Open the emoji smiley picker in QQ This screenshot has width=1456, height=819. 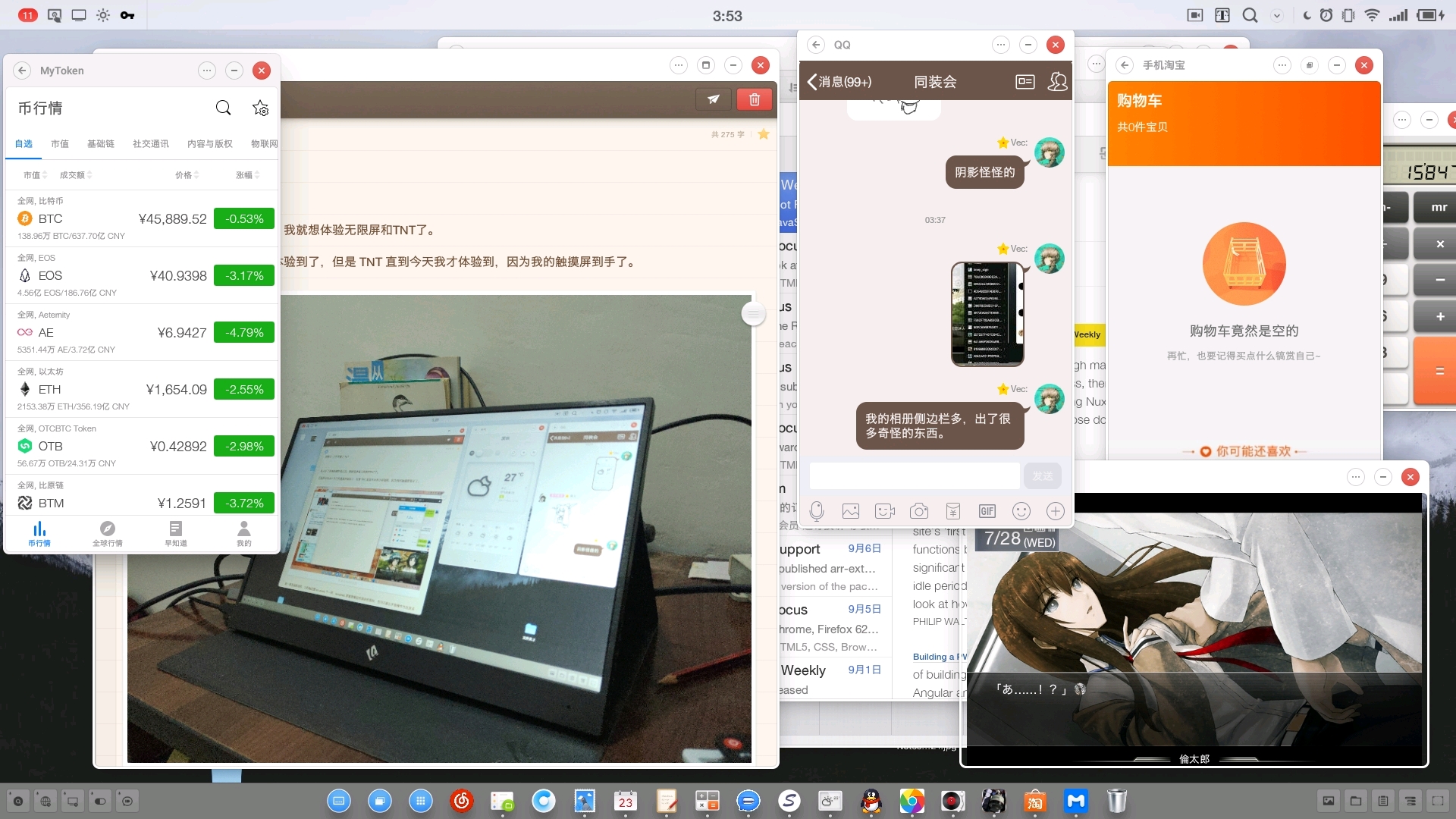(x=1021, y=511)
